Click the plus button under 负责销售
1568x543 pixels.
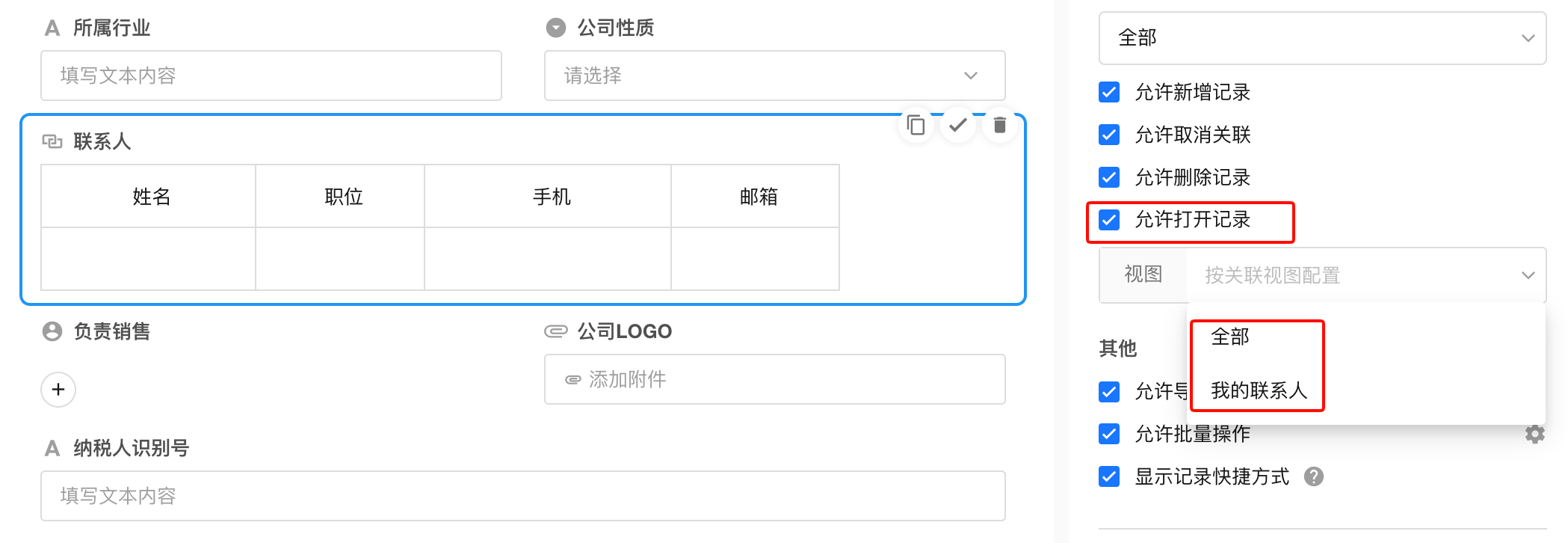point(58,390)
